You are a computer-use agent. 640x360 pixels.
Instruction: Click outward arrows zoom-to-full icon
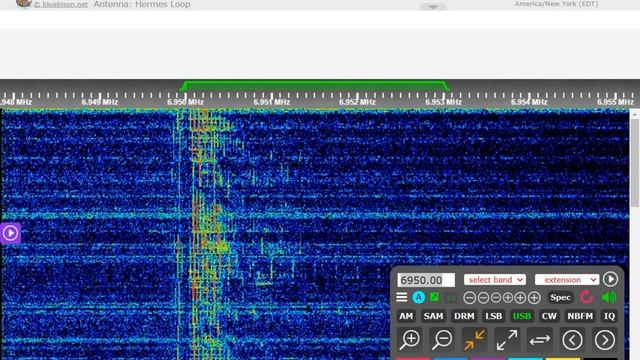click(x=507, y=340)
